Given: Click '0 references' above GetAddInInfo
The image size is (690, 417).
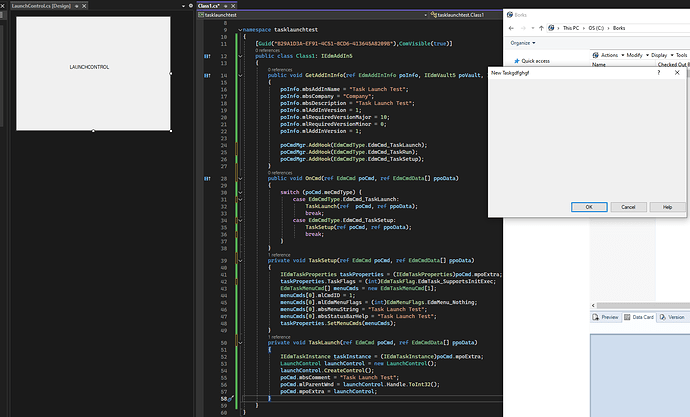Looking at the screenshot, I should (x=280, y=70).
